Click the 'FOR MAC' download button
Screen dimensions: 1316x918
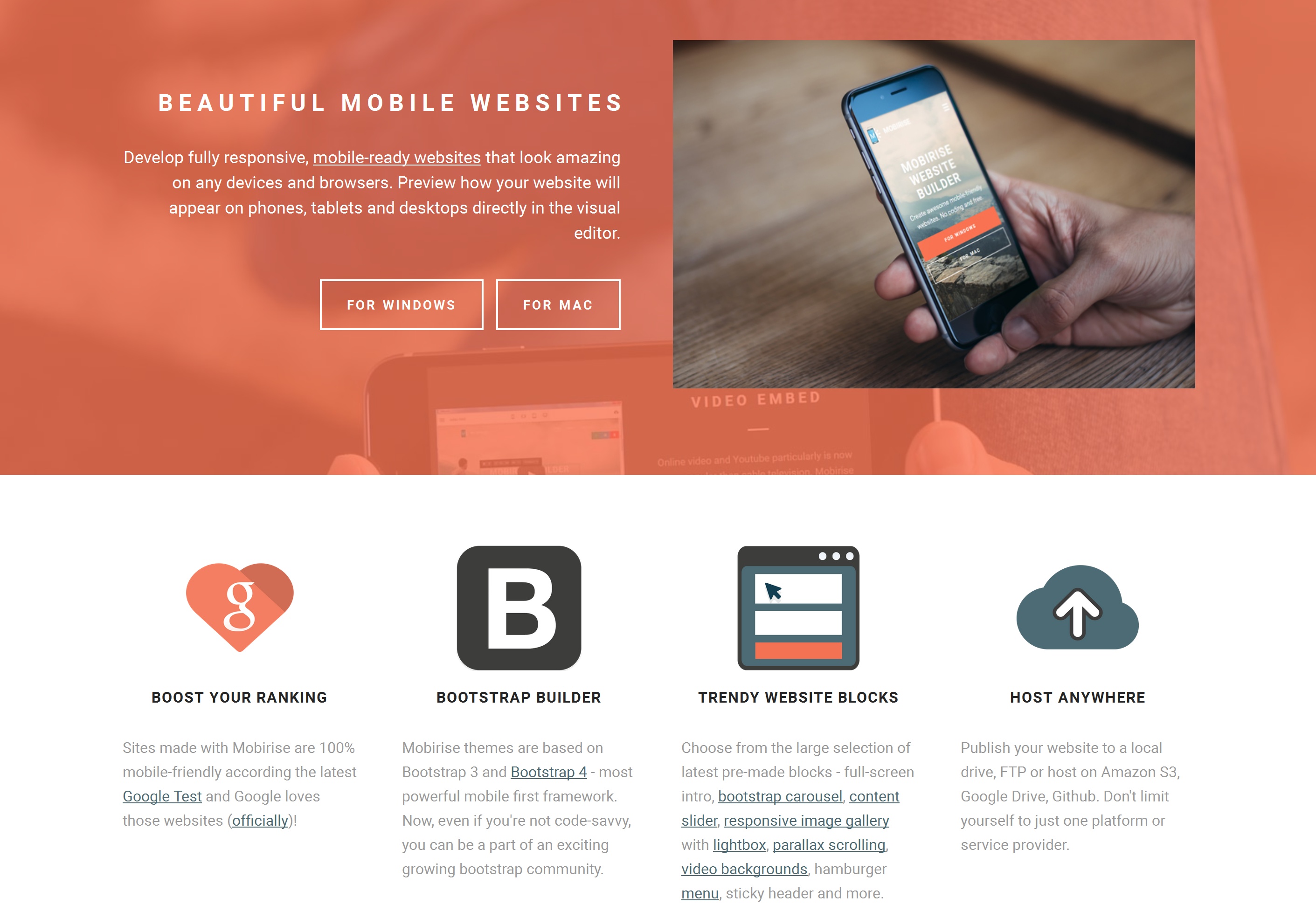click(556, 304)
